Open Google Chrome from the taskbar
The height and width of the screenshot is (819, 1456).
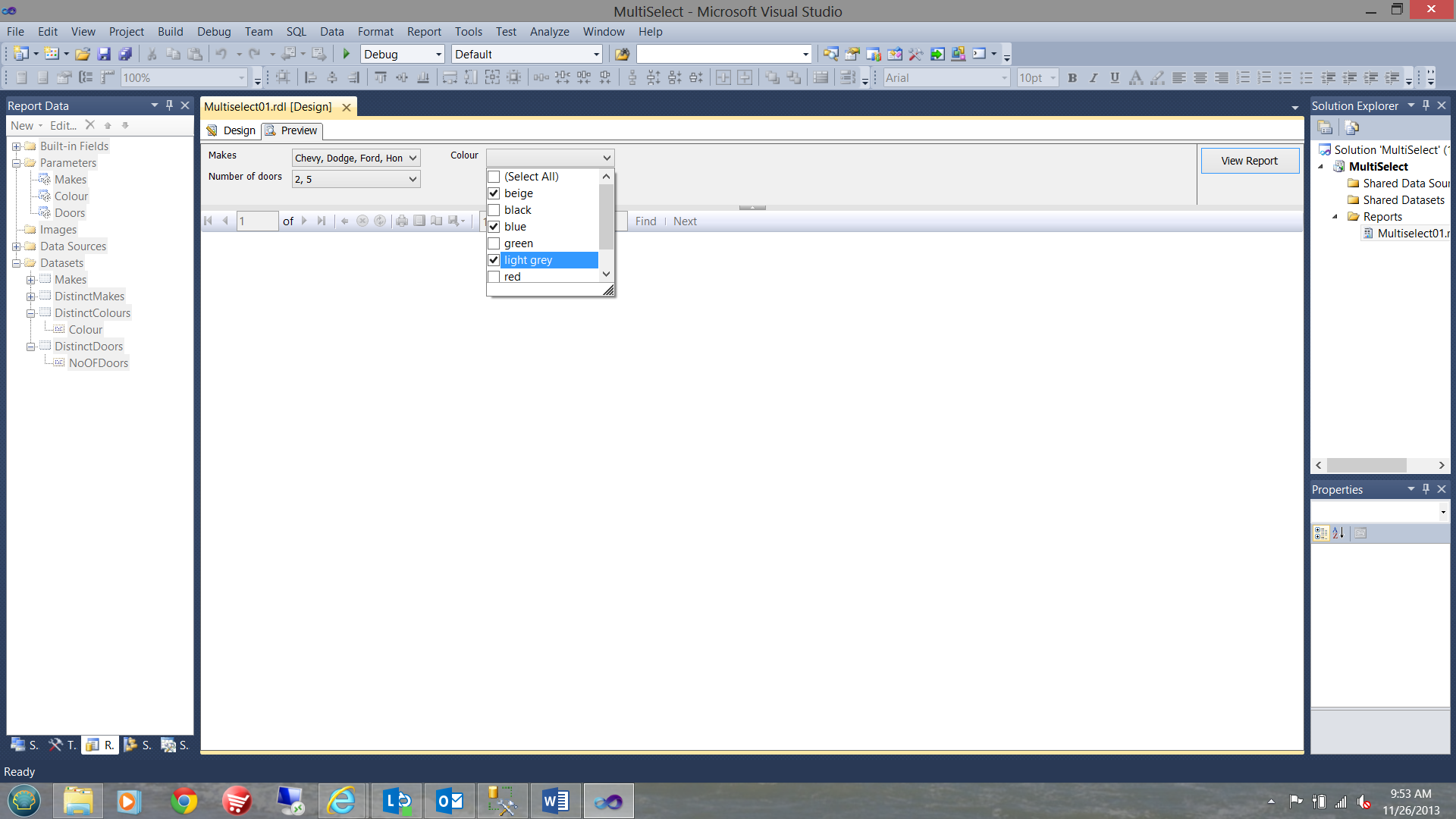(x=184, y=801)
